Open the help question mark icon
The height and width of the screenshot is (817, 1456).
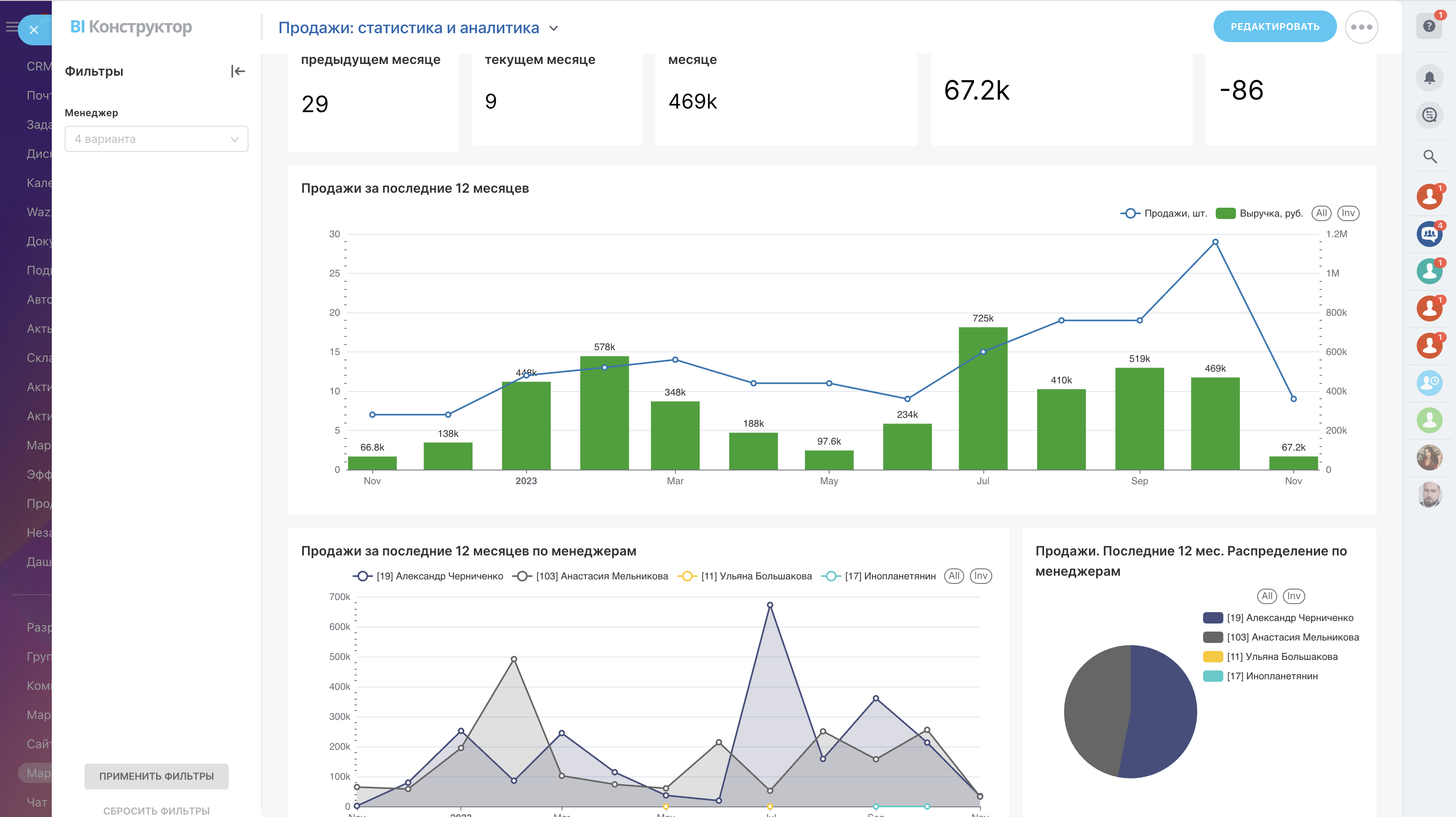[1429, 26]
